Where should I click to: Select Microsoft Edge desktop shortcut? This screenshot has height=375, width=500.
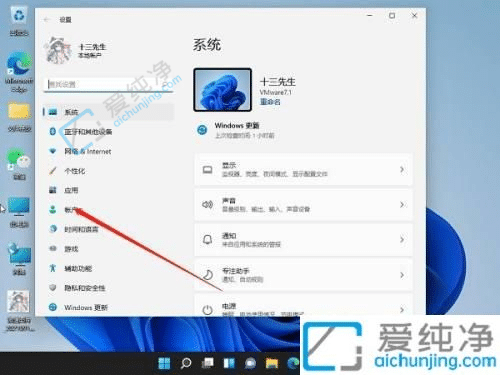point(19,72)
